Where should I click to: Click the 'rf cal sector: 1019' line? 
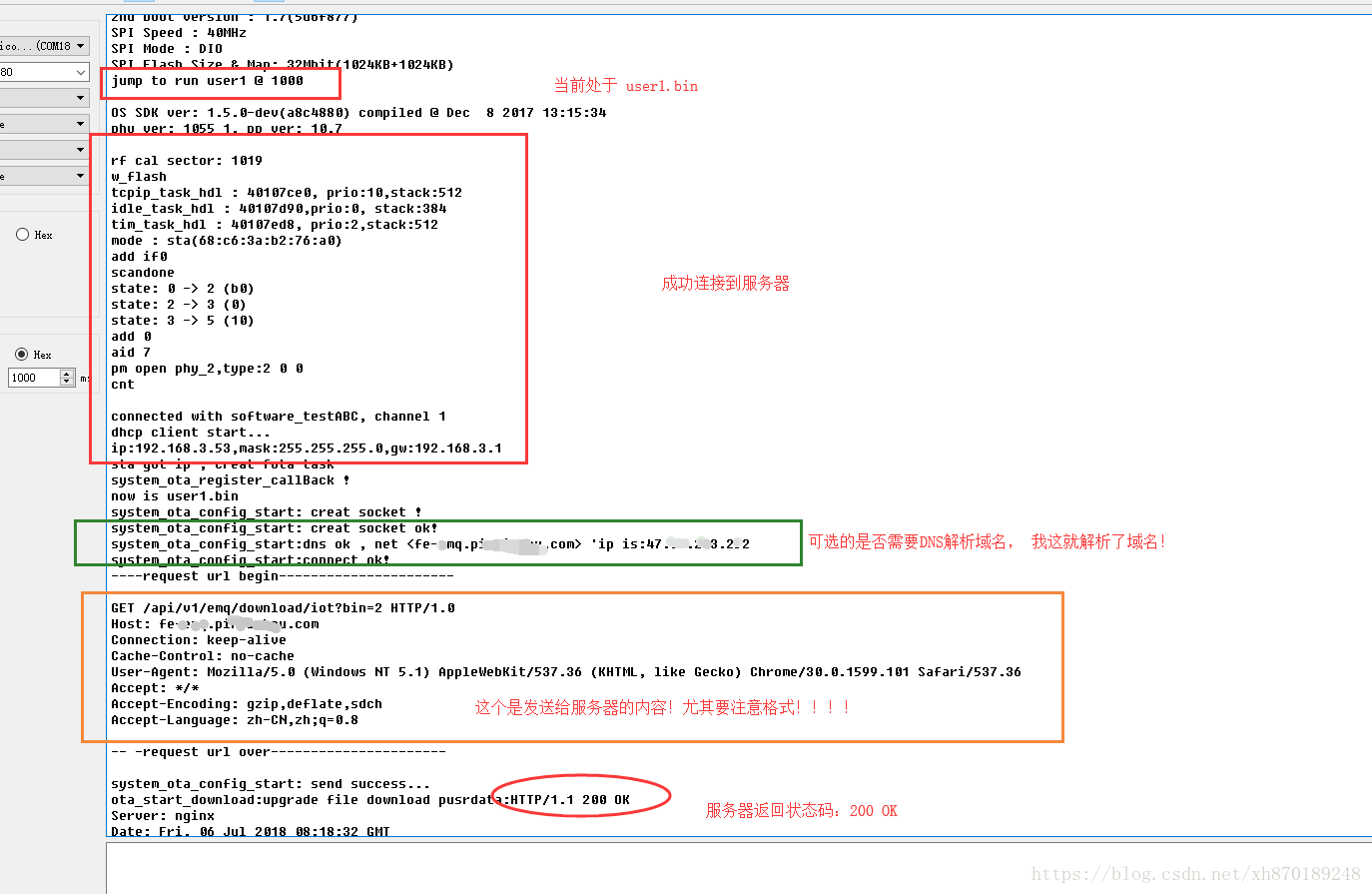pos(187,161)
